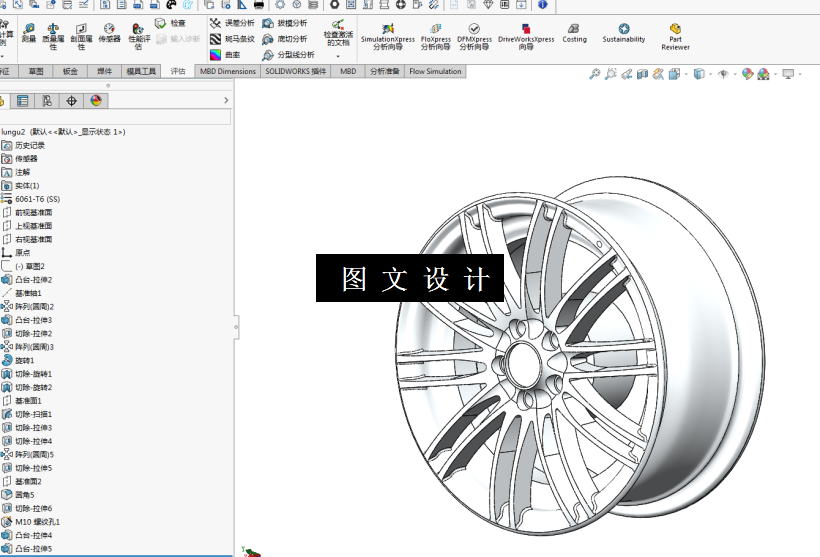
Task: Launch DFMXpress analysis wizard
Action: click(474, 36)
